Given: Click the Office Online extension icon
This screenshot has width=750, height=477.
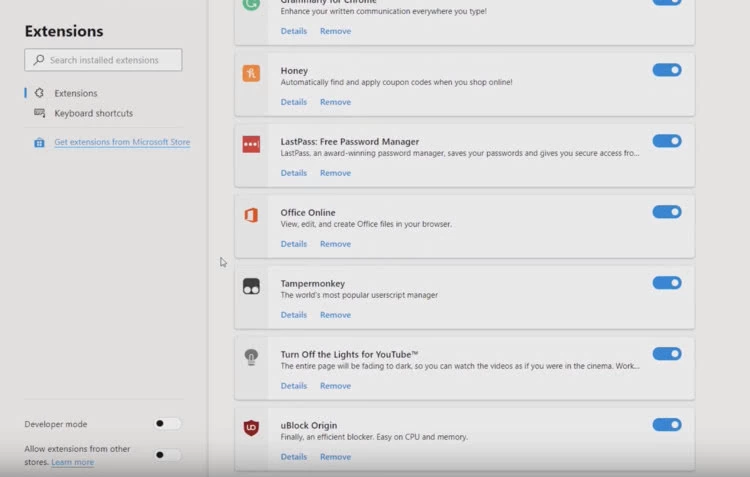Looking at the screenshot, I should pyautogui.click(x=251, y=215).
